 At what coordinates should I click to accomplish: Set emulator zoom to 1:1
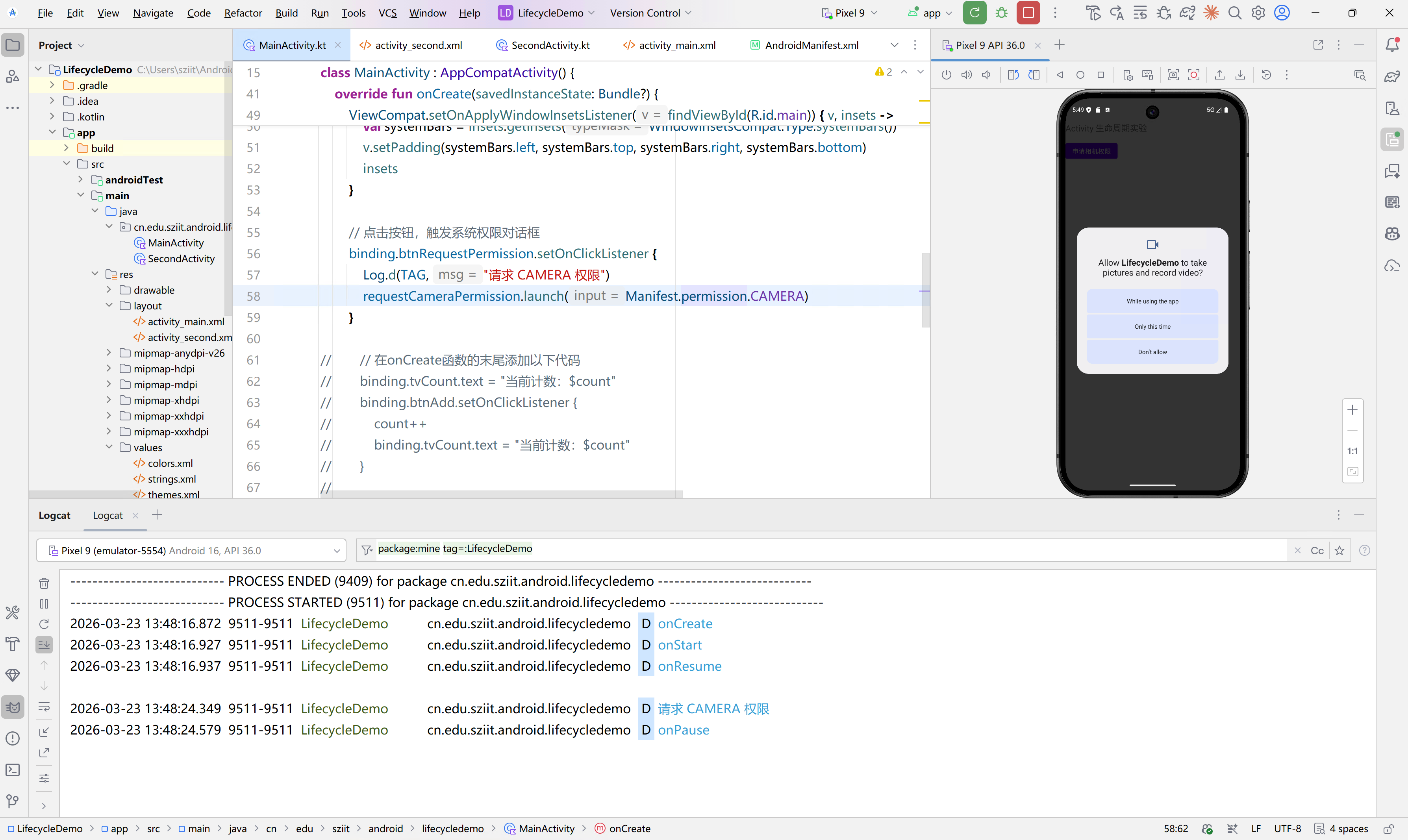[1352, 451]
